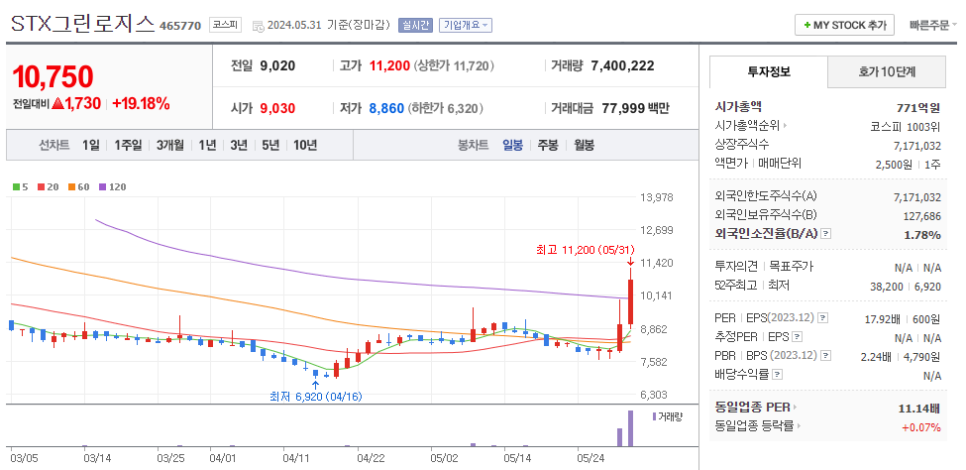Click the 저가 8,860 value
The width and height of the screenshot is (966, 470).
click(386, 109)
